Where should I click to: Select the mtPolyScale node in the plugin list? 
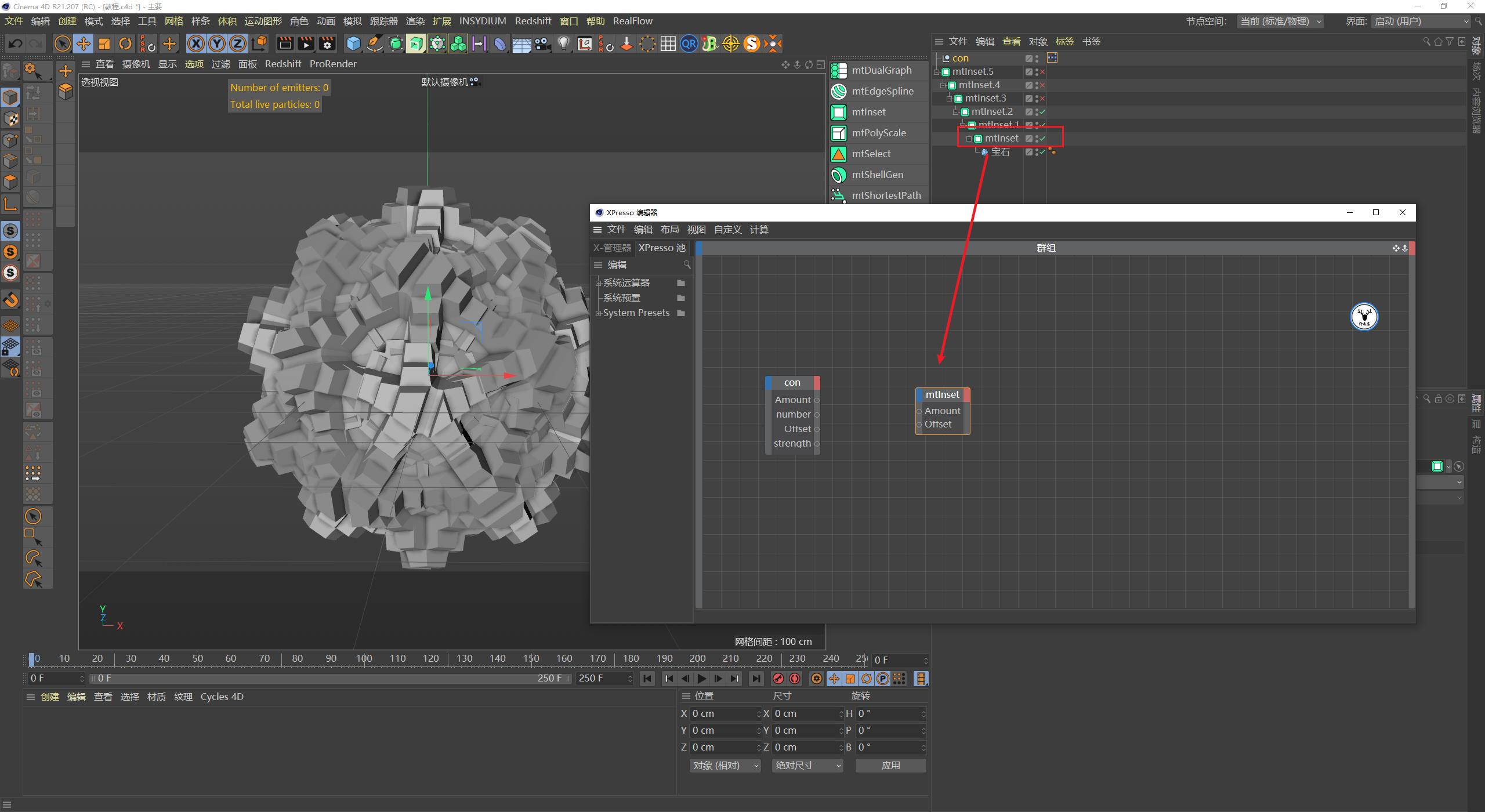pyautogui.click(x=879, y=133)
